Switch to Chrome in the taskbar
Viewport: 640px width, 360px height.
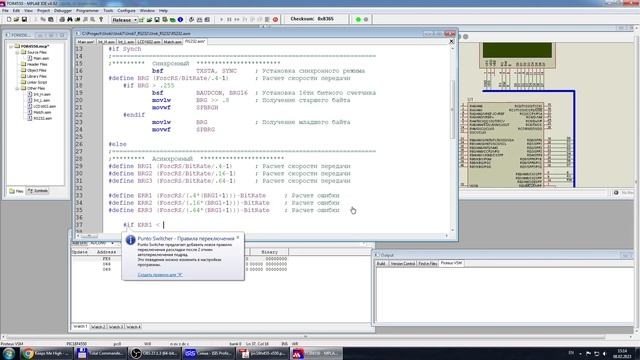point(47,353)
